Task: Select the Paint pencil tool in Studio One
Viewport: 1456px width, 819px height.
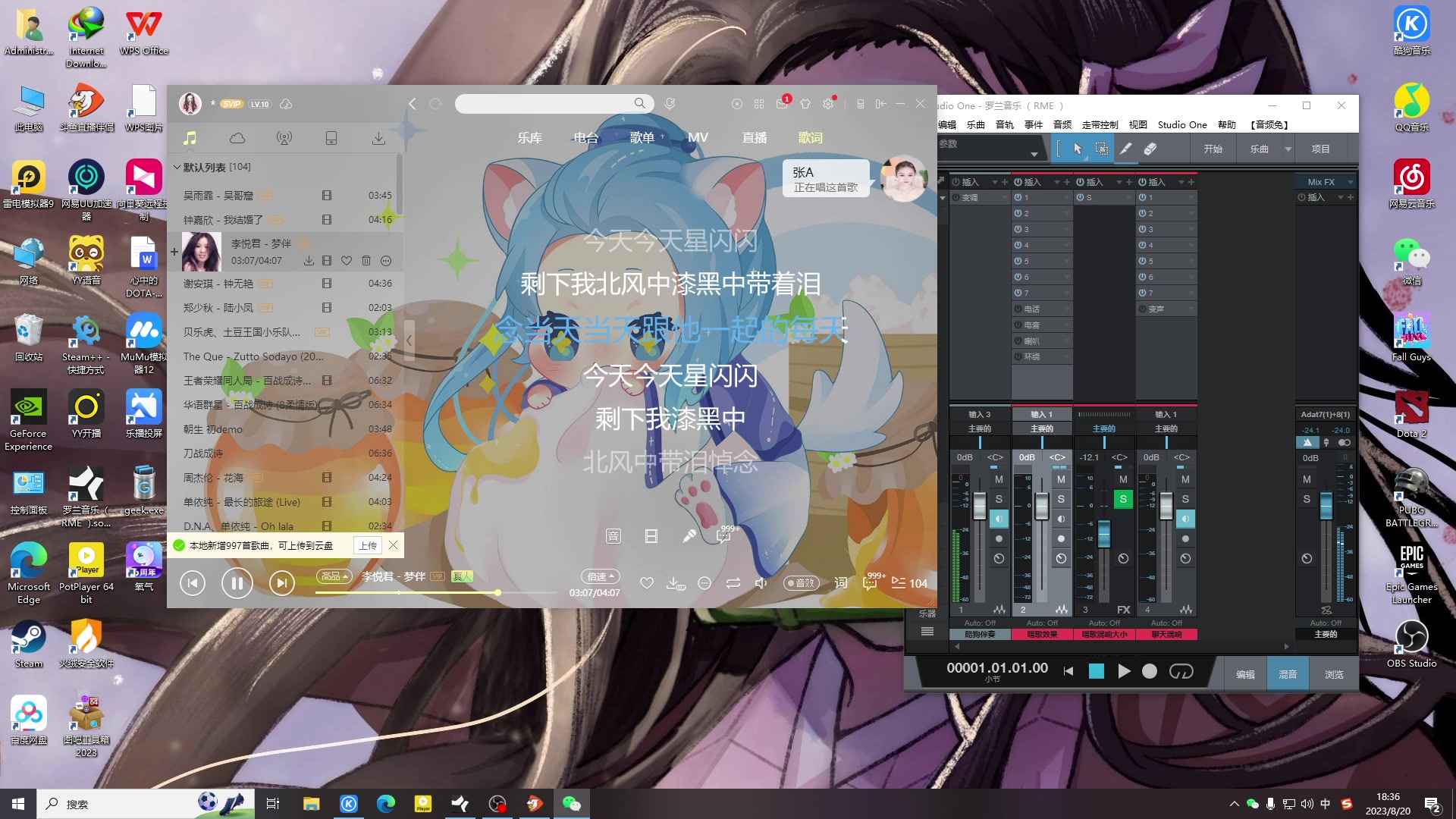Action: pyautogui.click(x=1126, y=149)
